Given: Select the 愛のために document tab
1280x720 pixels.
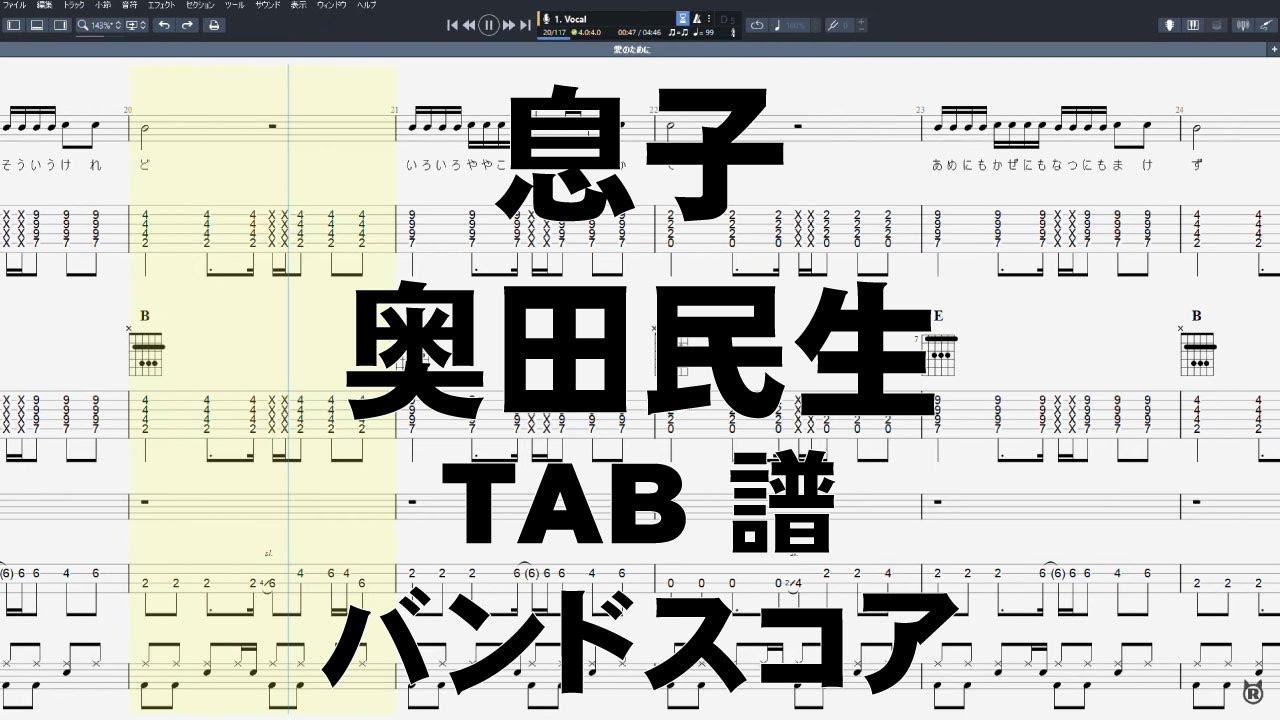Looking at the screenshot, I should 632,47.
